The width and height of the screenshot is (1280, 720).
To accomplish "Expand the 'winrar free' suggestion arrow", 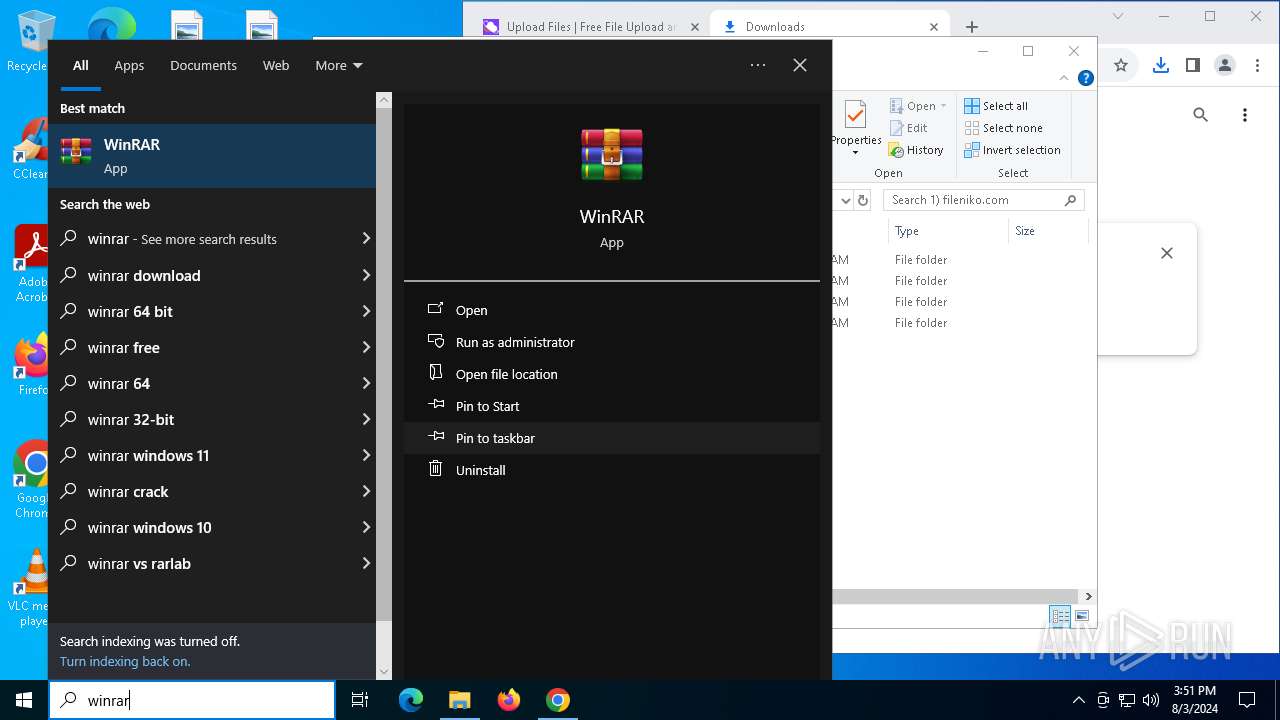I will [366, 347].
